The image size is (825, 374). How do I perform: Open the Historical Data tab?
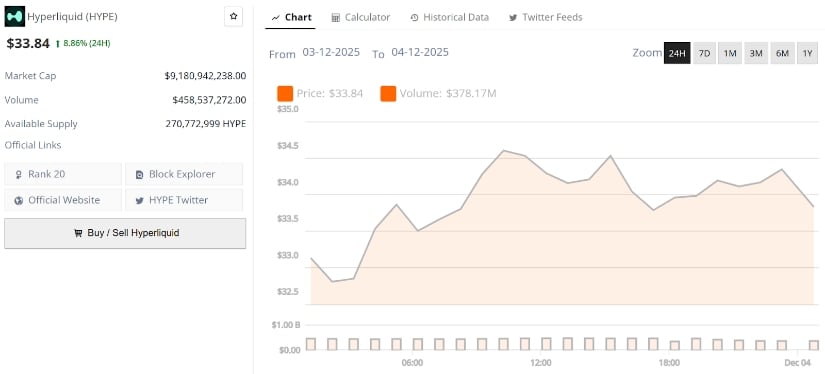click(449, 17)
